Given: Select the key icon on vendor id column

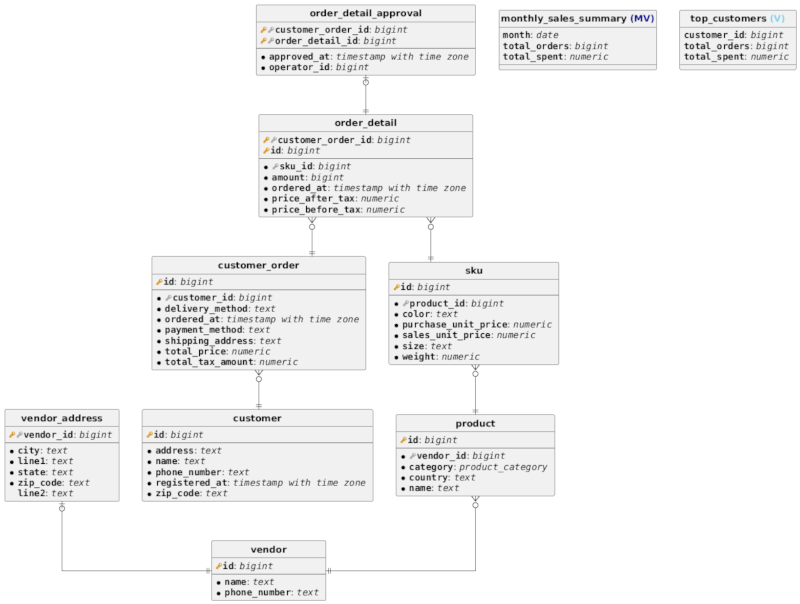Looking at the screenshot, I should pos(219,566).
